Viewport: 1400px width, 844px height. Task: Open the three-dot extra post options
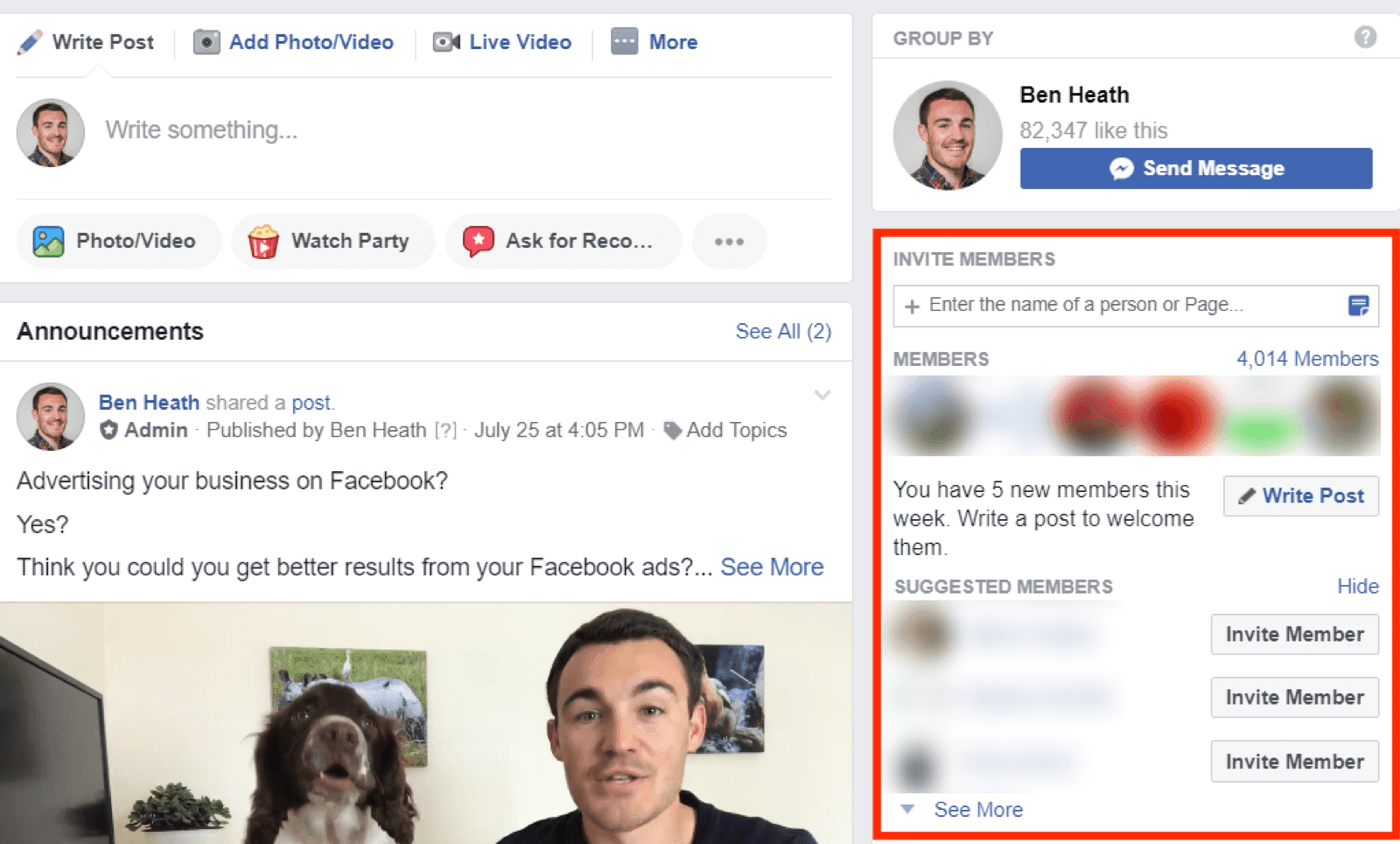tap(729, 241)
